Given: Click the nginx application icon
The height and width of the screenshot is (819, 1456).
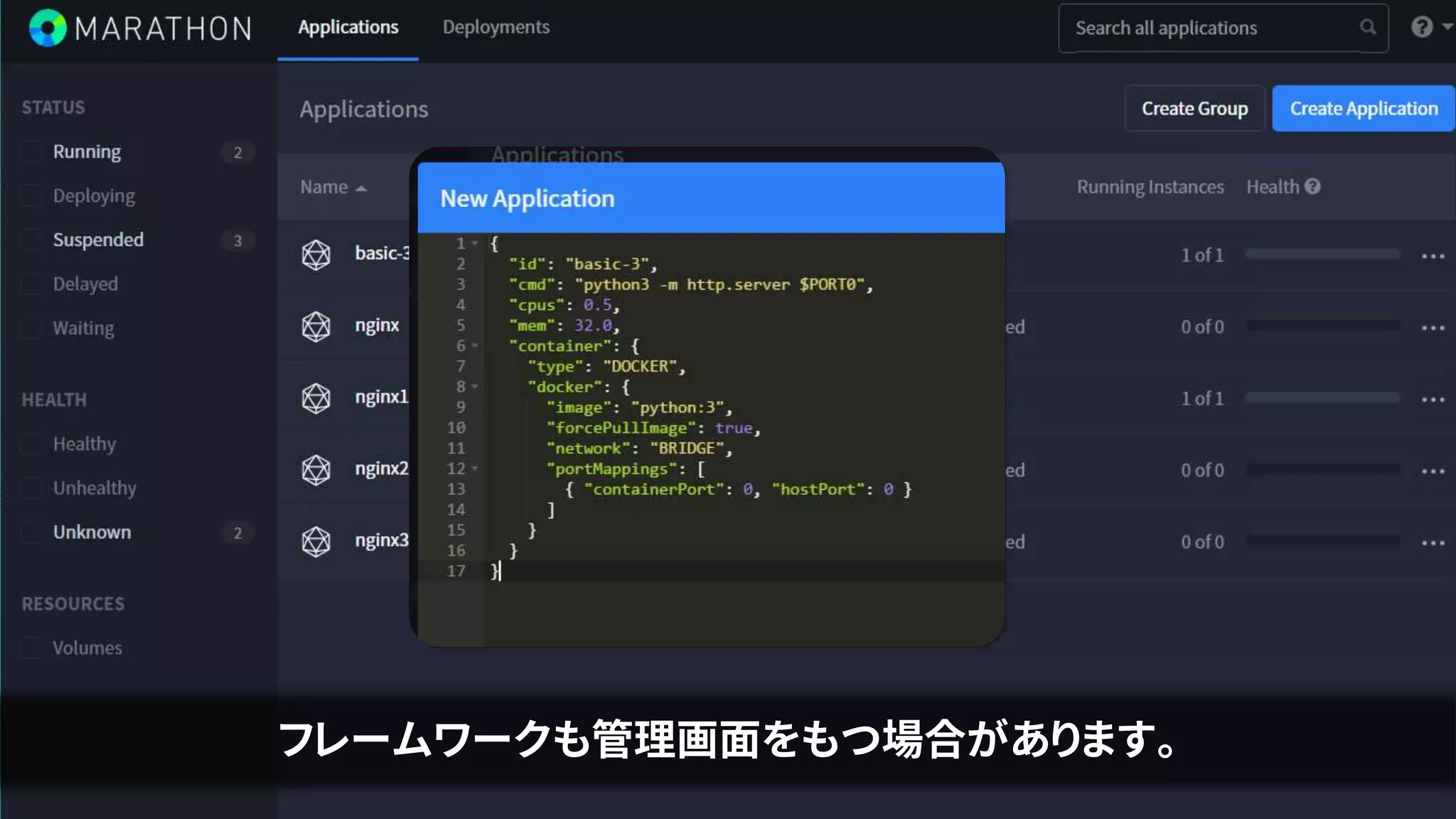Looking at the screenshot, I should [316, 326].
